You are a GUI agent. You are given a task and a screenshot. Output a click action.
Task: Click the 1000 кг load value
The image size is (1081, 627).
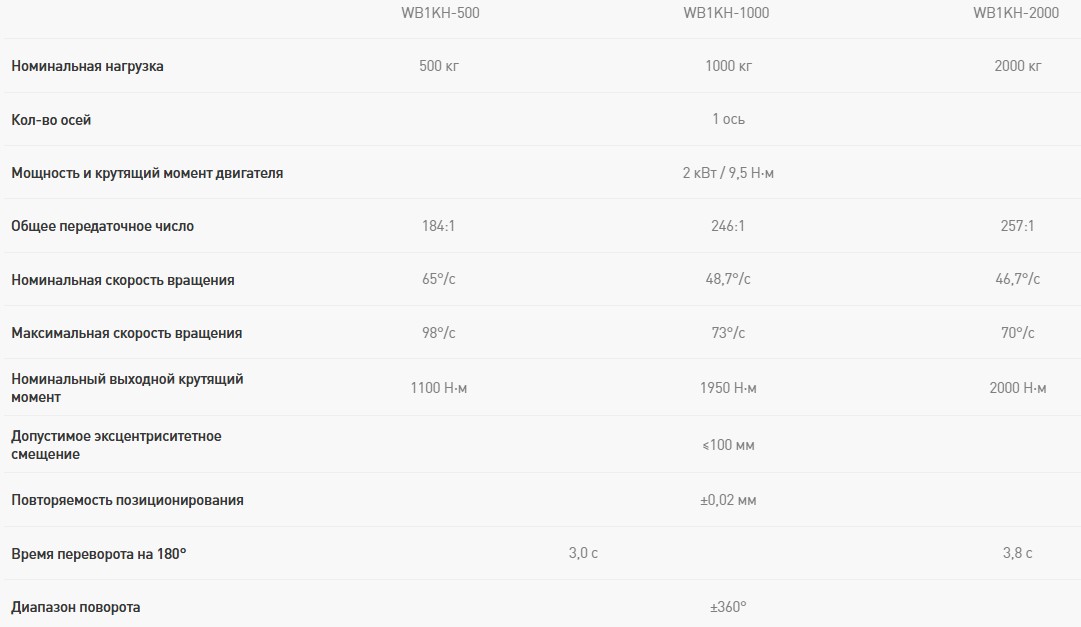728,66
